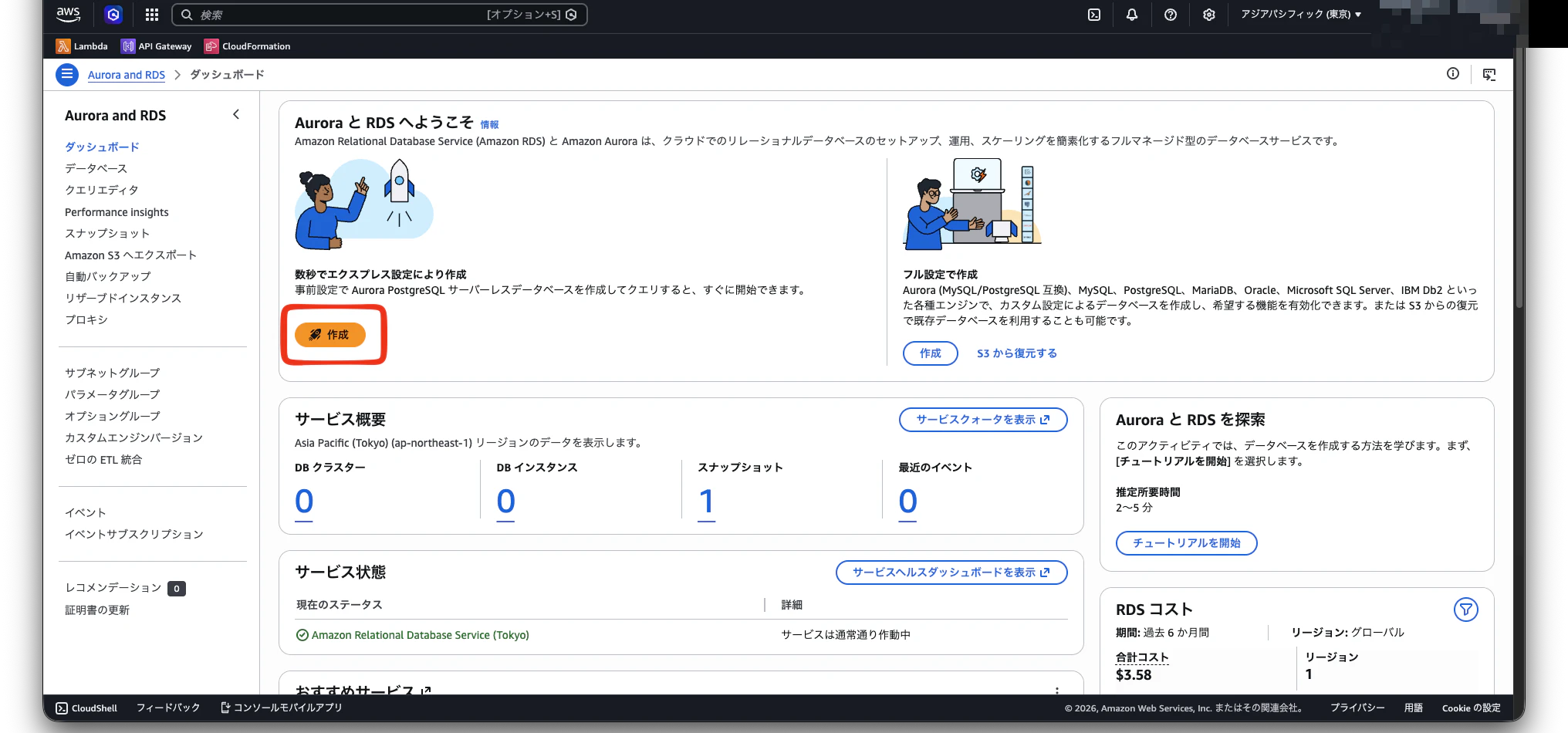Viewport: 1568px width, 733px height.
Task: Open CloudShell from the top bar icon
Action: pos(1094,15)
